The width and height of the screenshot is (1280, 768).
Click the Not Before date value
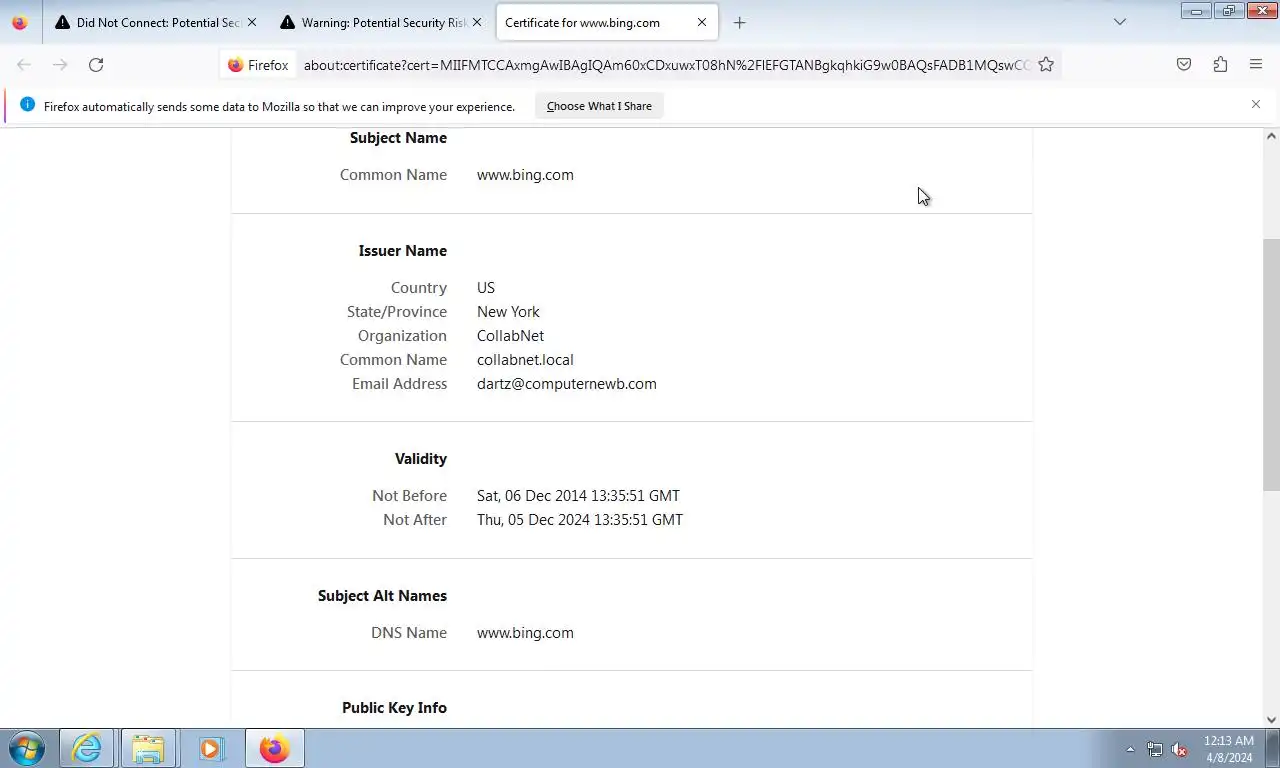point(578,496)
